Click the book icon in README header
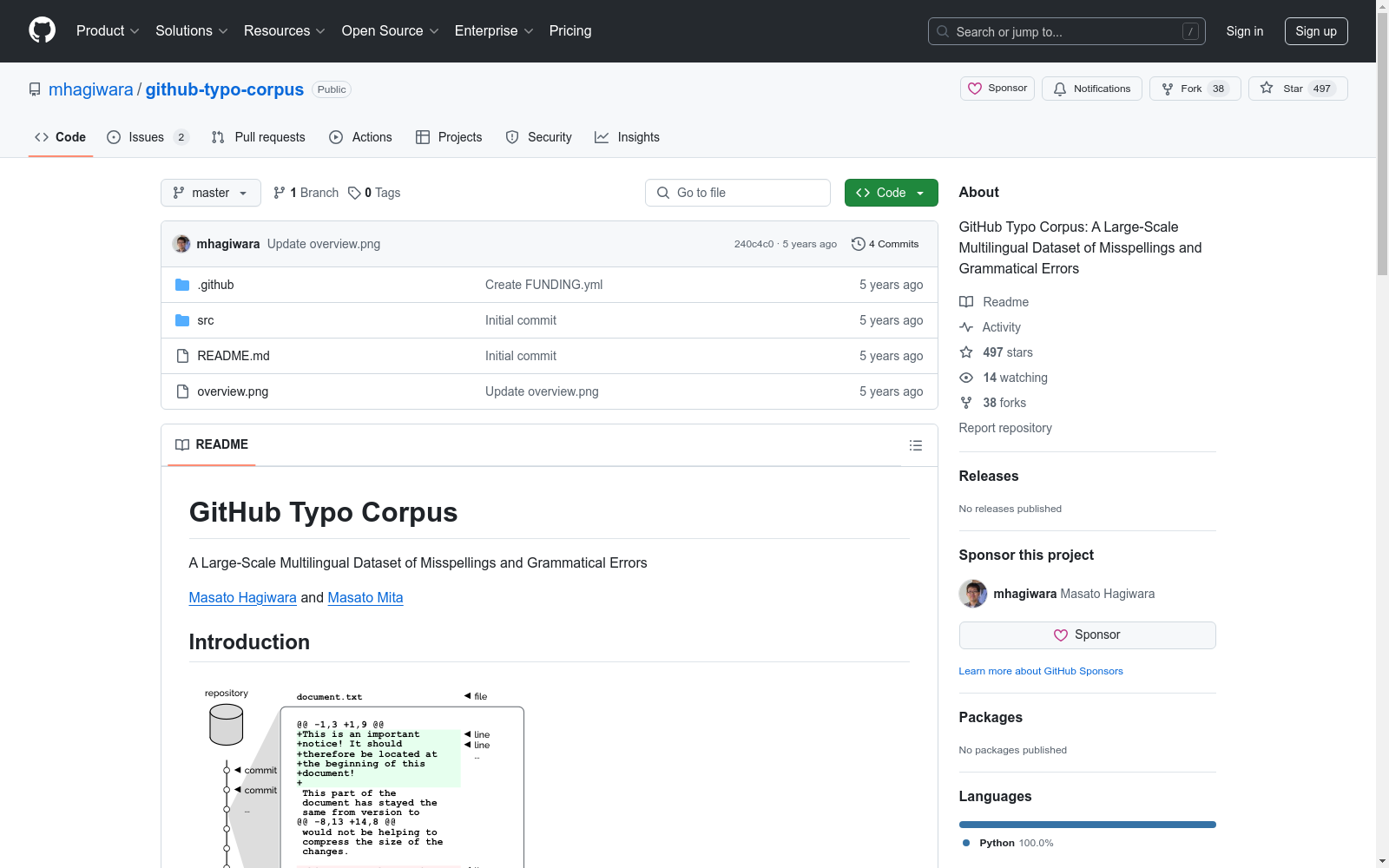The width and height of the screenshot is (1389, 868). tap(182, 445)
